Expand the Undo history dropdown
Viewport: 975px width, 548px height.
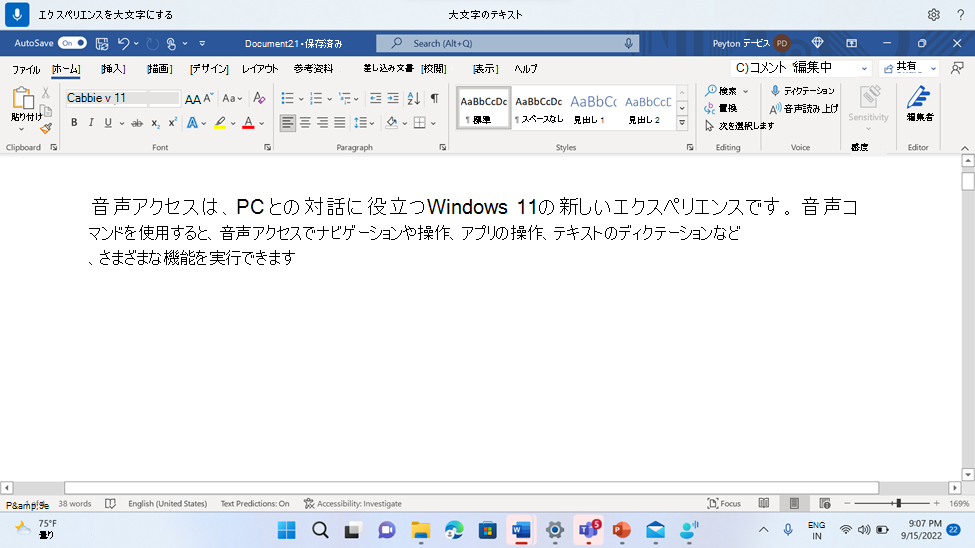pyautogui.click(x=136, y=44)
